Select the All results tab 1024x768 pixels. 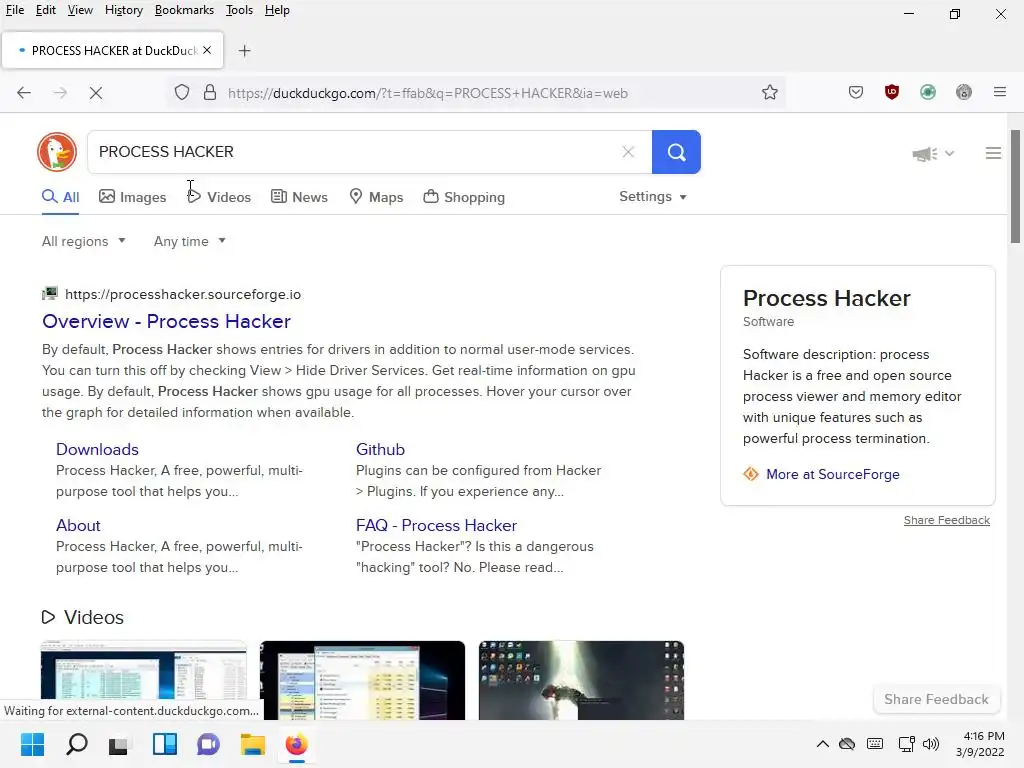pyautogui.click(x=61, y=197)
